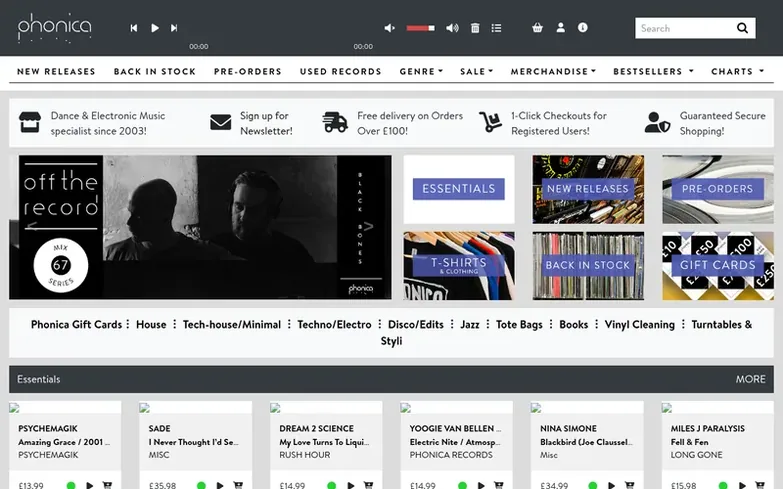
Task: Open New Releases in the navigation bar
Action: click(56, 71)
